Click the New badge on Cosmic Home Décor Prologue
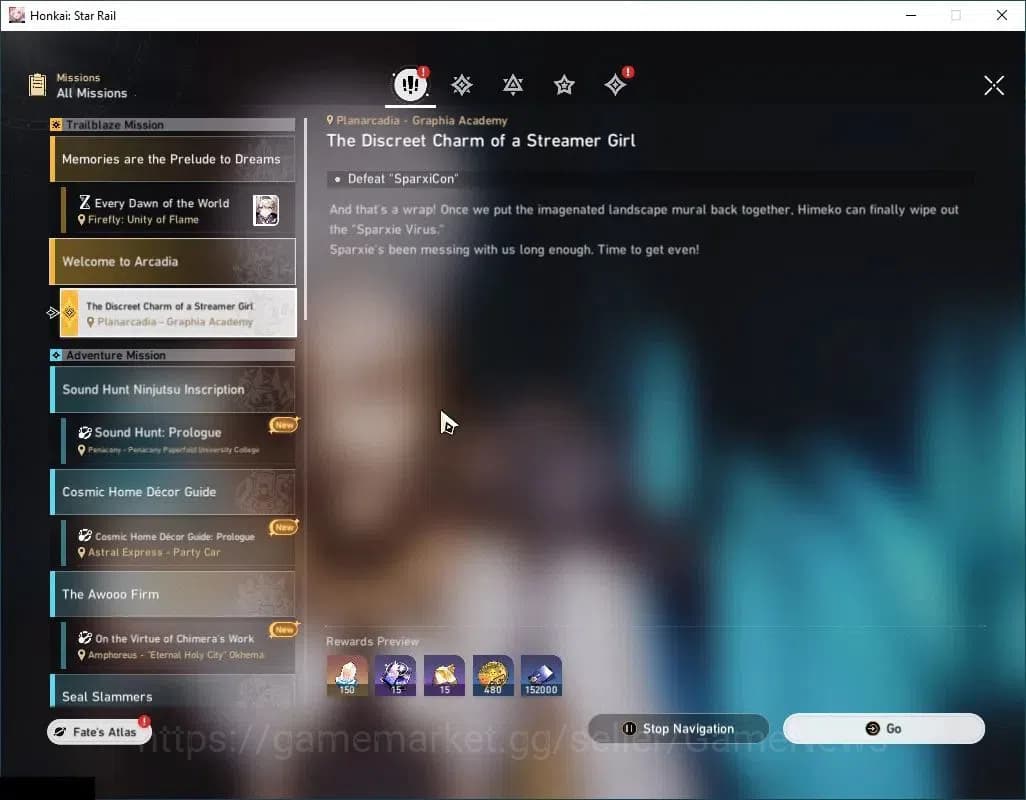Viewport: 1026px width, 800px height. pyautogui.click(x=284, y=527)
